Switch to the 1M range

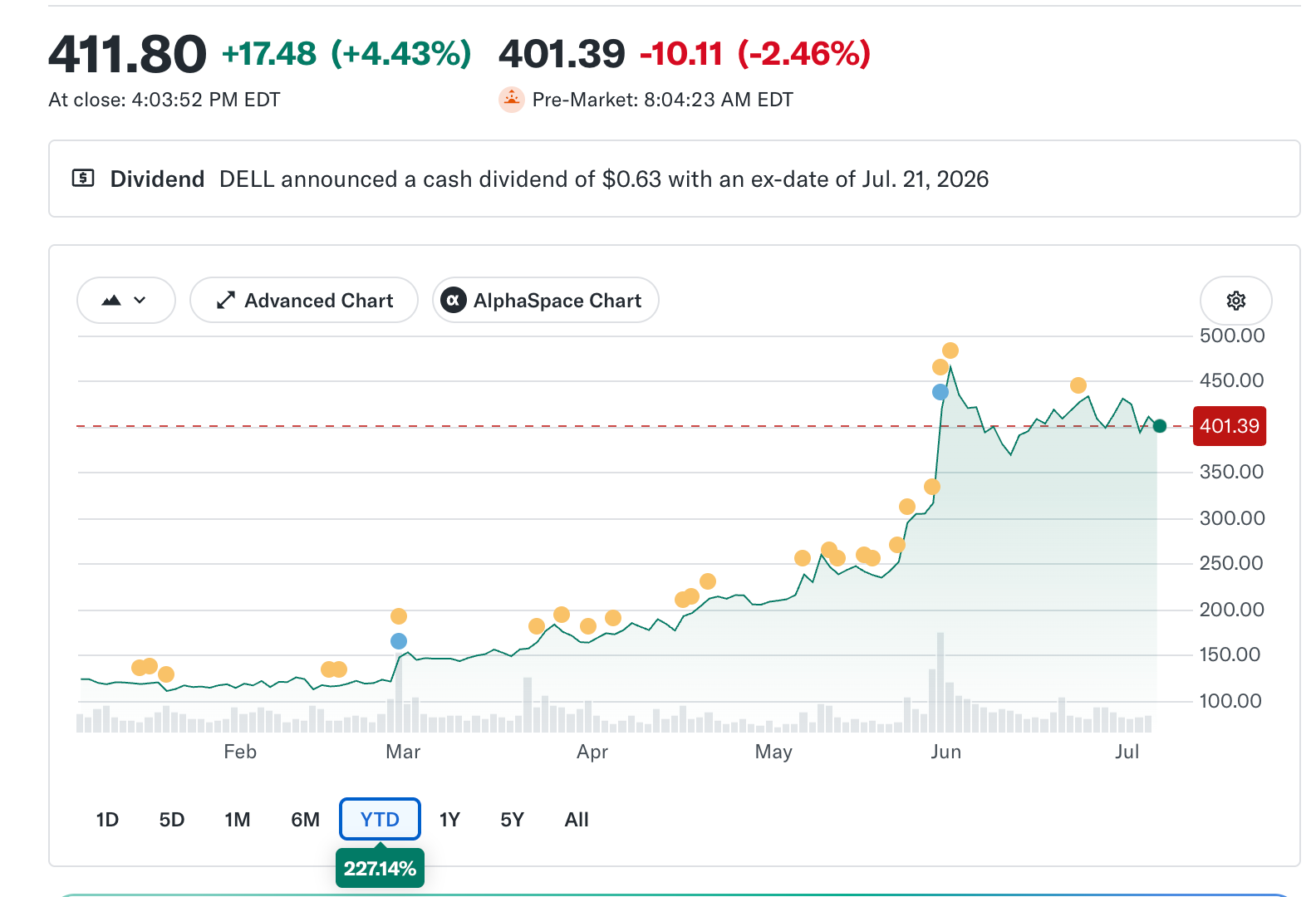[238, 820]
